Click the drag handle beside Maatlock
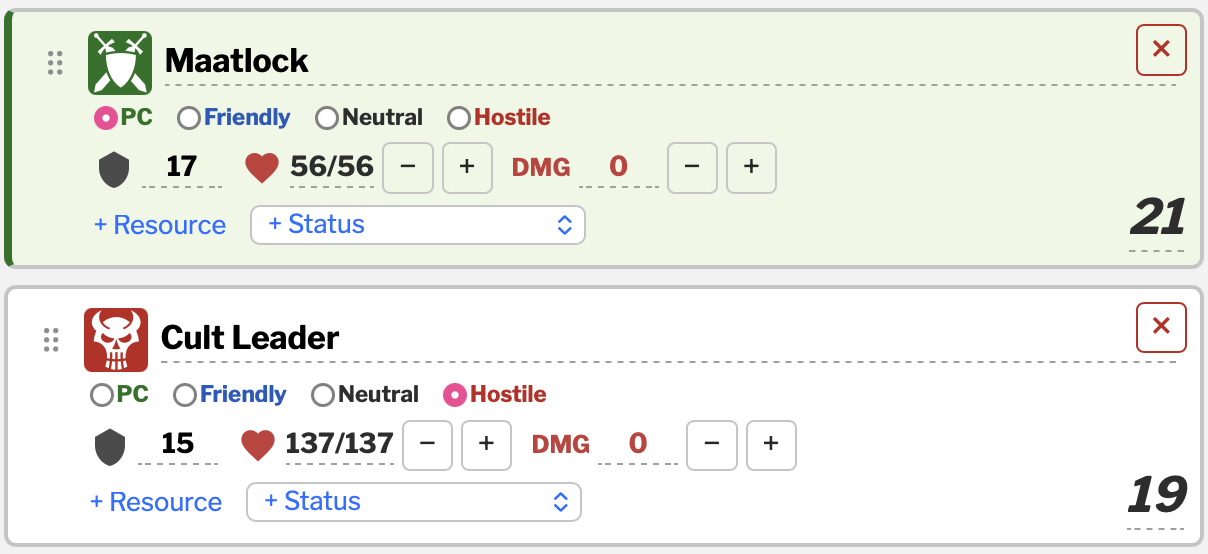 click(x=55, y=63)
